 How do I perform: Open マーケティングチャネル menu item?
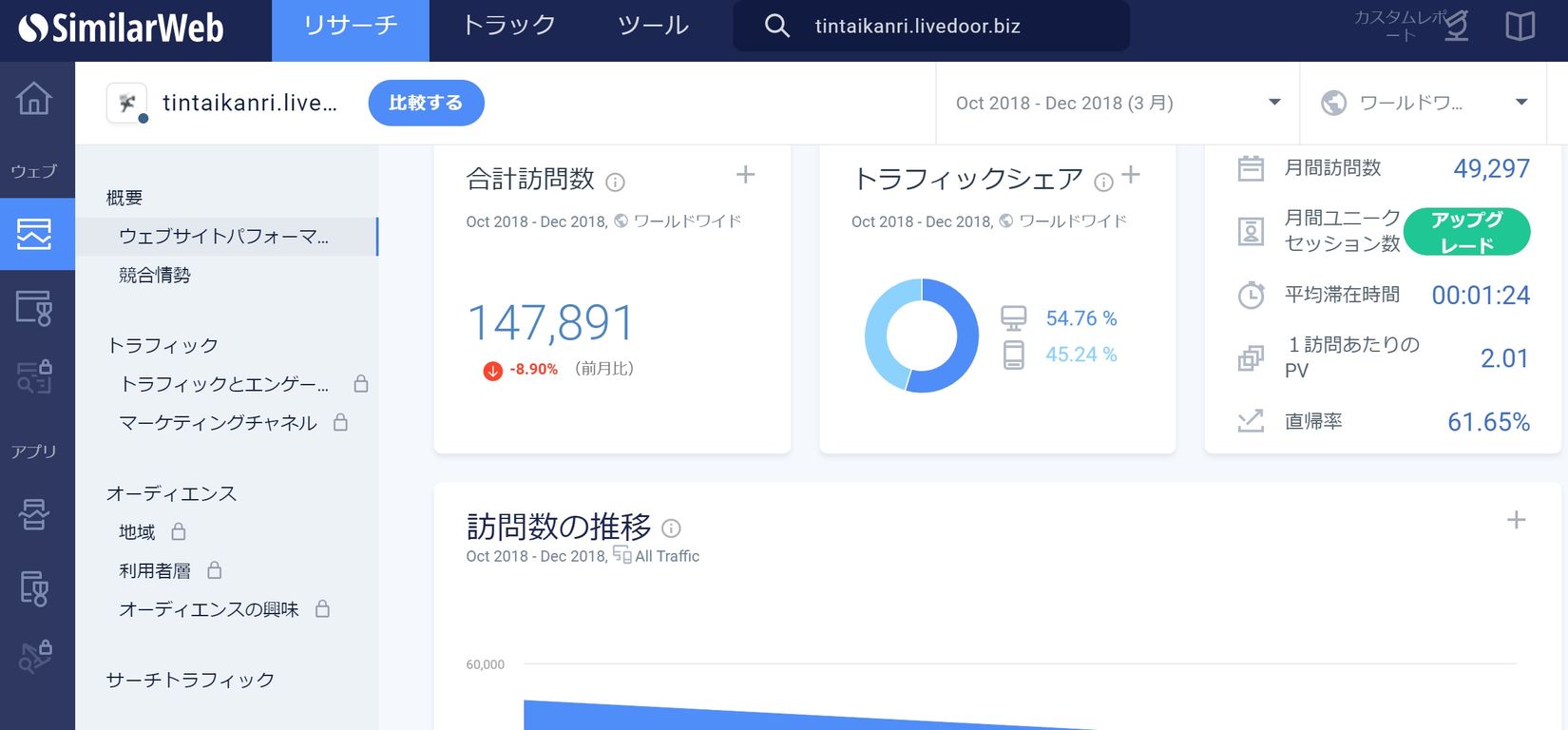coord(218,422)
